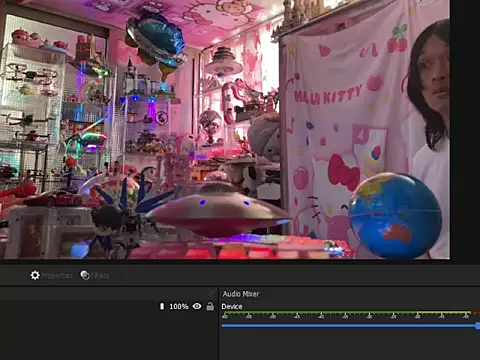Lock the source using the padlock icon

[210, 306]
